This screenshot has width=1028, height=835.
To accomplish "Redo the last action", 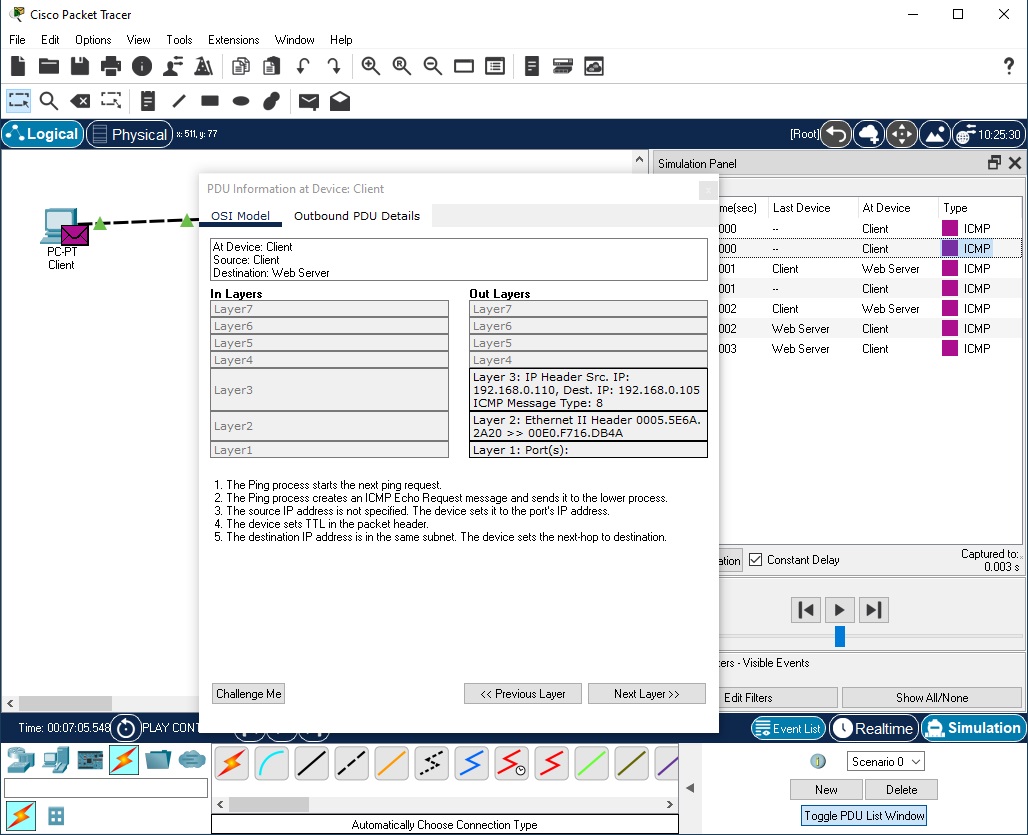I will click(x=334, y=66).
